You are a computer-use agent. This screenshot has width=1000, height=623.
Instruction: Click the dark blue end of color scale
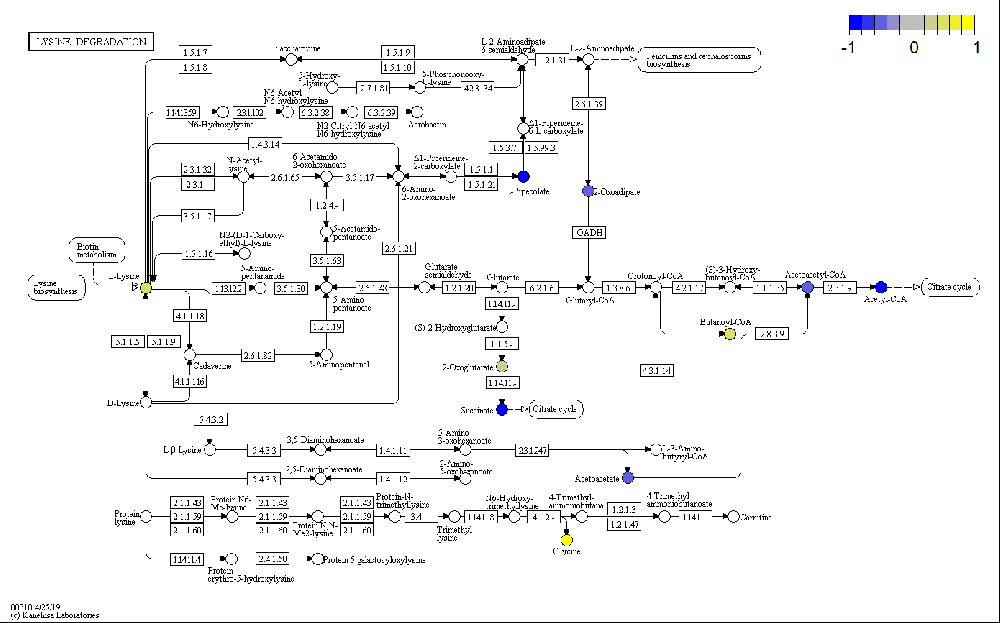pos(856,24)
